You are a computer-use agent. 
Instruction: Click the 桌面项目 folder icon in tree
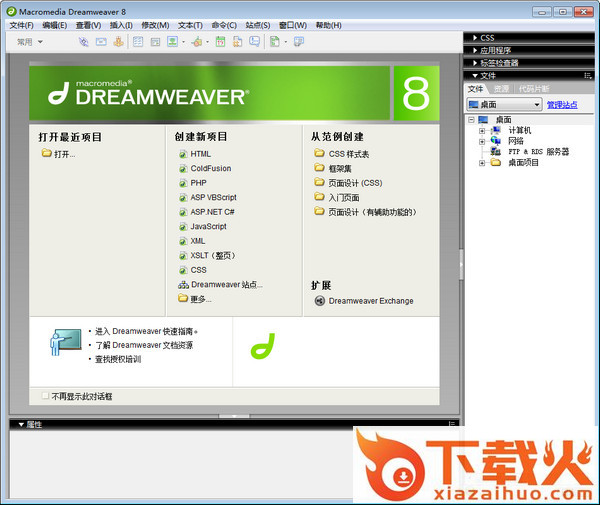click(x=496, y=163)
